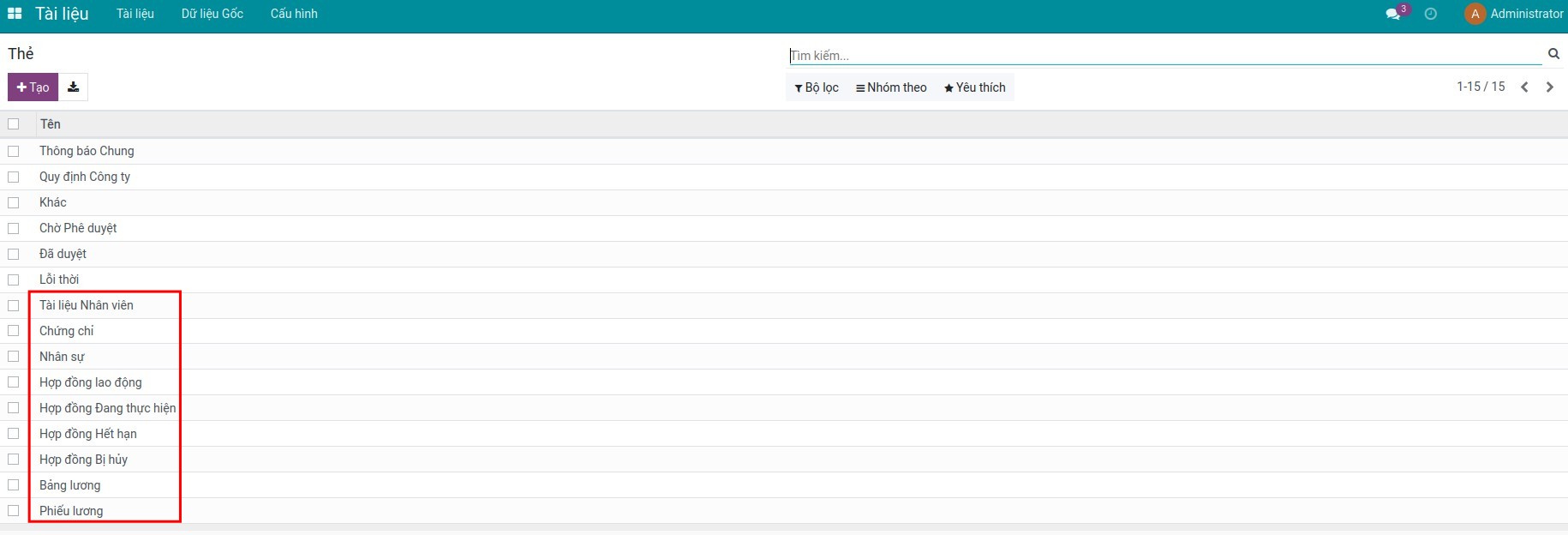Image resolution: width=1568 pixels, height=535 pixels.
Task: Click the search magnifier icon
Action: coord(1553,54)
